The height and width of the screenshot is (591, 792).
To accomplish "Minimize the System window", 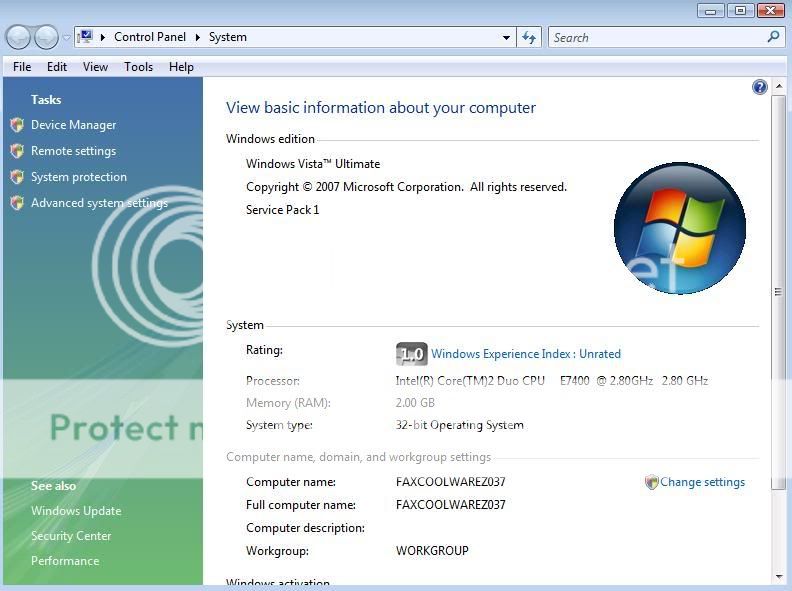I will click(711, 11).
